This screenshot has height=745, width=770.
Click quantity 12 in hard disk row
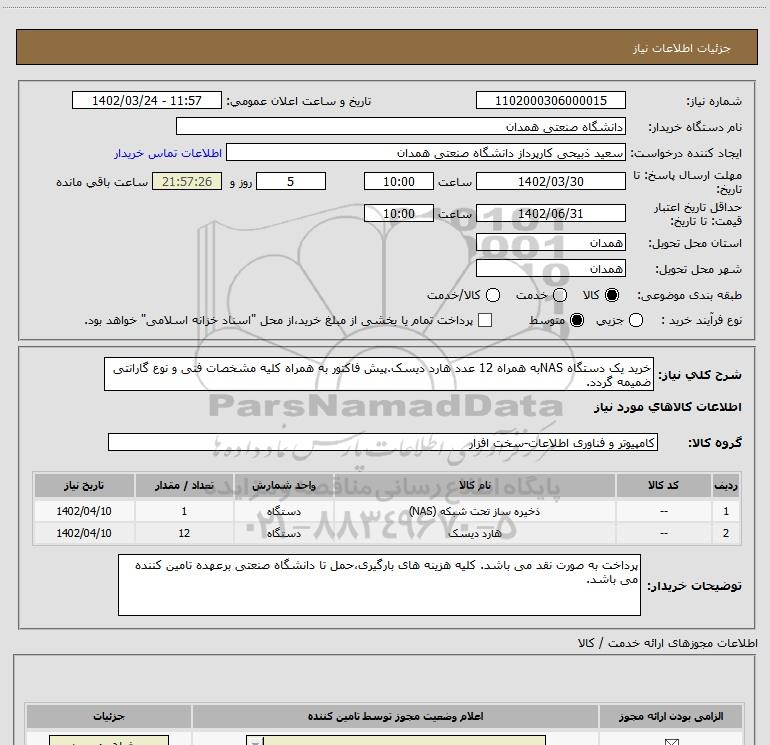(184, 533)
